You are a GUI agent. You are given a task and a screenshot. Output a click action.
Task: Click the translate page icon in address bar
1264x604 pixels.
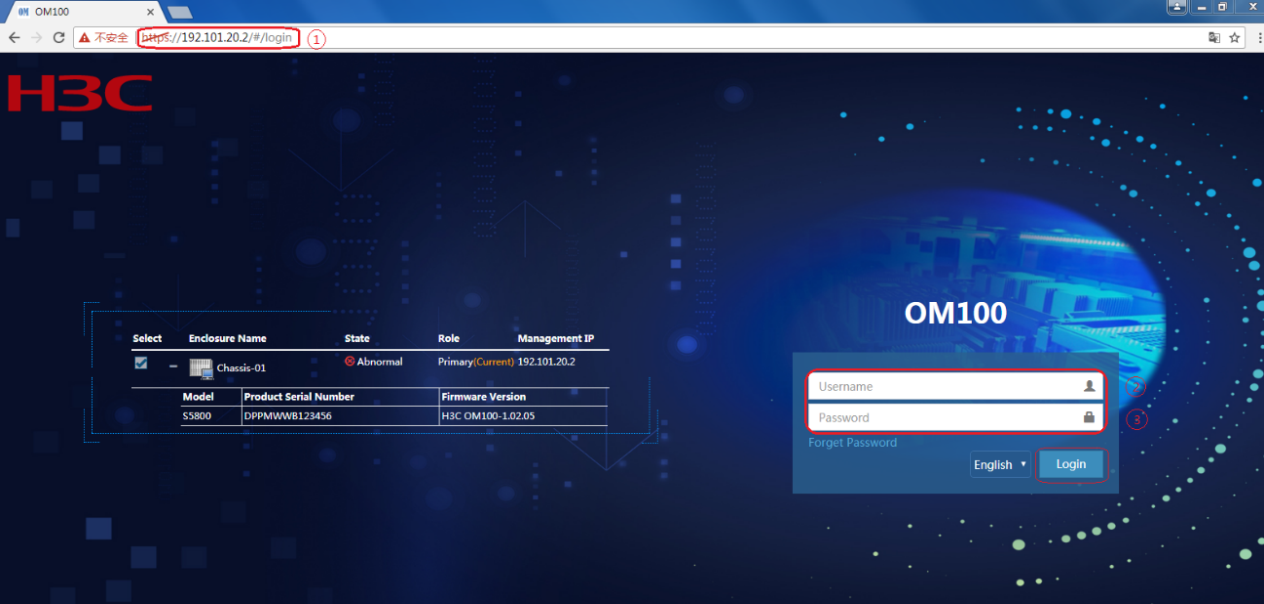[1214, 37]
